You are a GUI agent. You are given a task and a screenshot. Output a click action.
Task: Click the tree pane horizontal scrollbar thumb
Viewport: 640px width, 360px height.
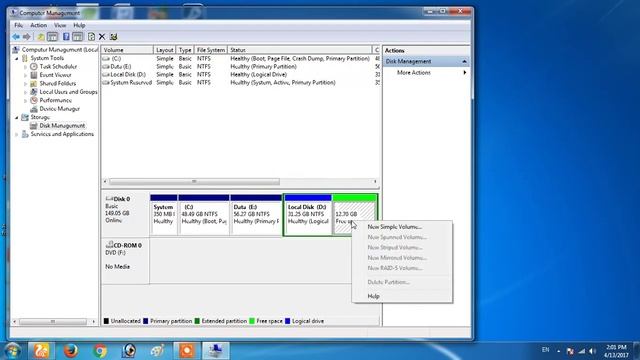coord(53,322)
